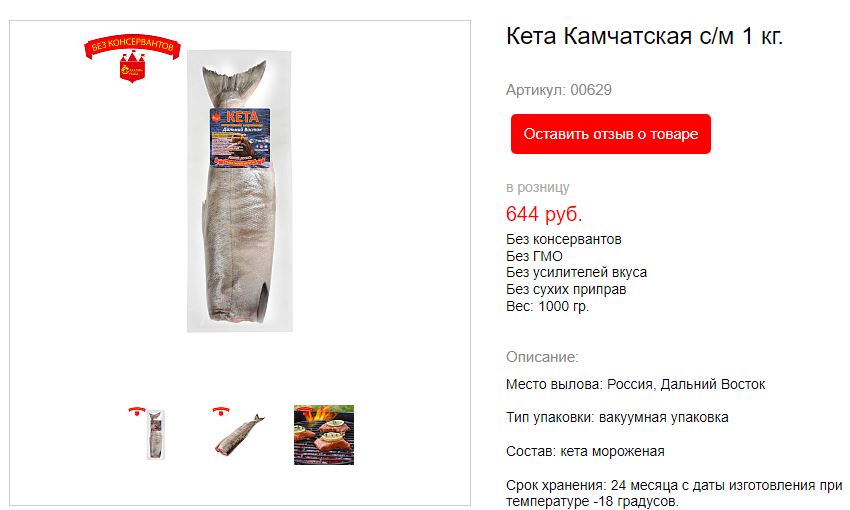Click the "в розницу" price label
Screen dimensions: 850x510
(537, 188)
